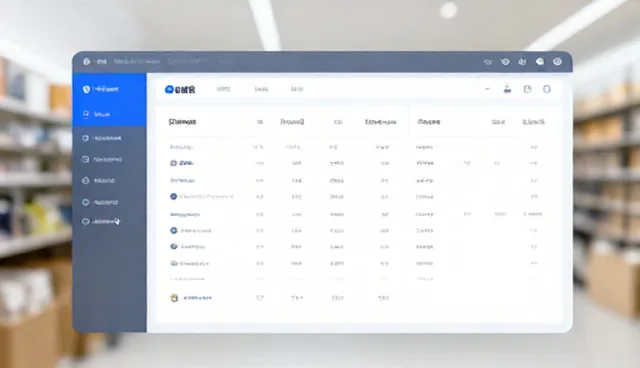Click the yellow hand icon in the last table row

[x=174, y=298]
